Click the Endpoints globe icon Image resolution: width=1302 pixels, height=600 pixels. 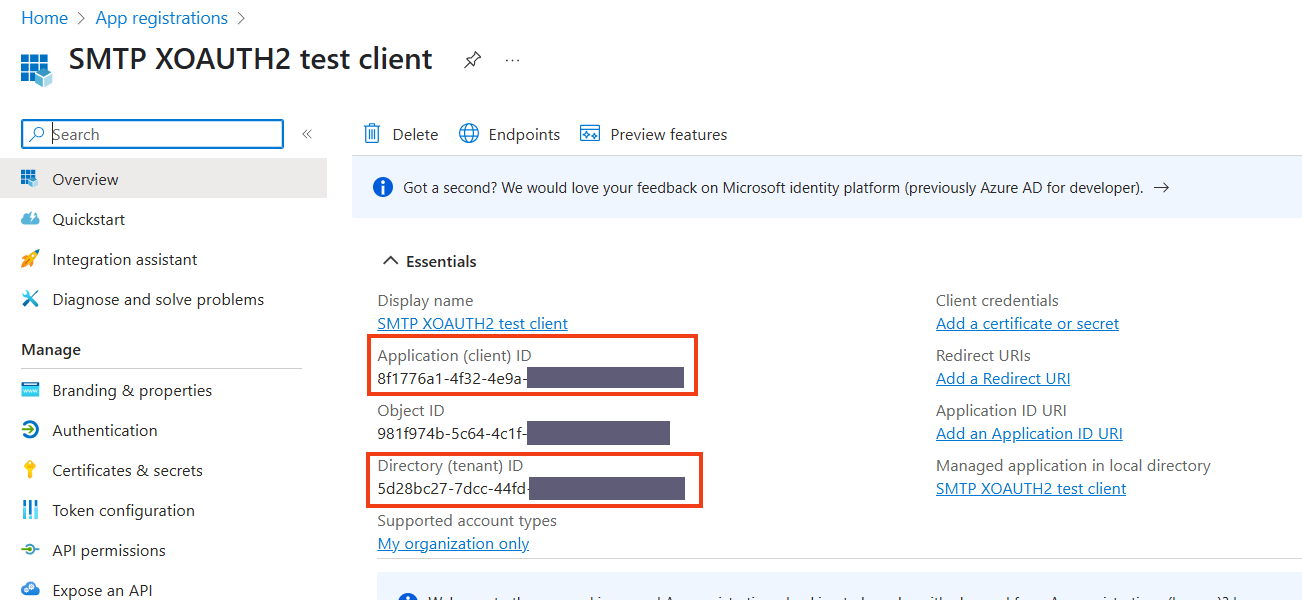pos(469,134)
